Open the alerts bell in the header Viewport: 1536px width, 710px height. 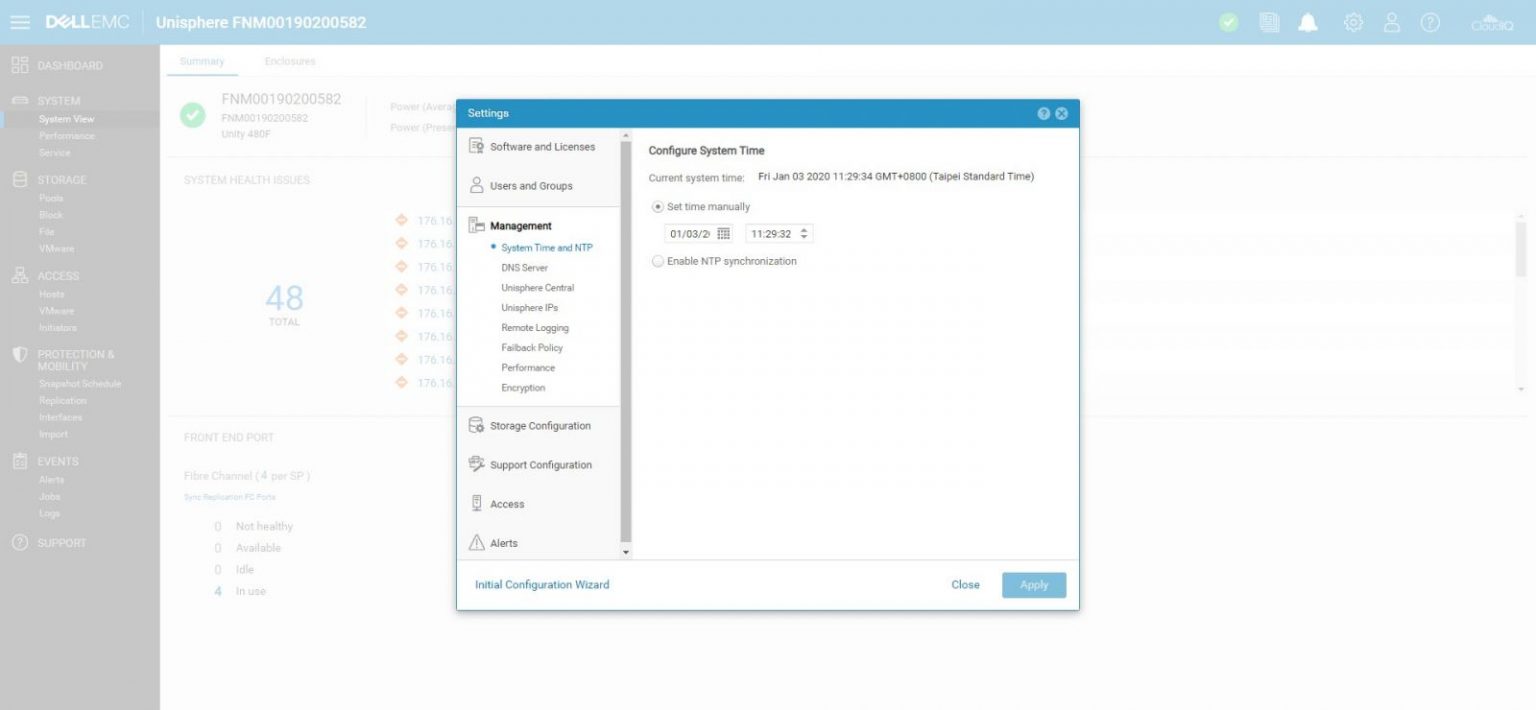(x=1308, y=22)
